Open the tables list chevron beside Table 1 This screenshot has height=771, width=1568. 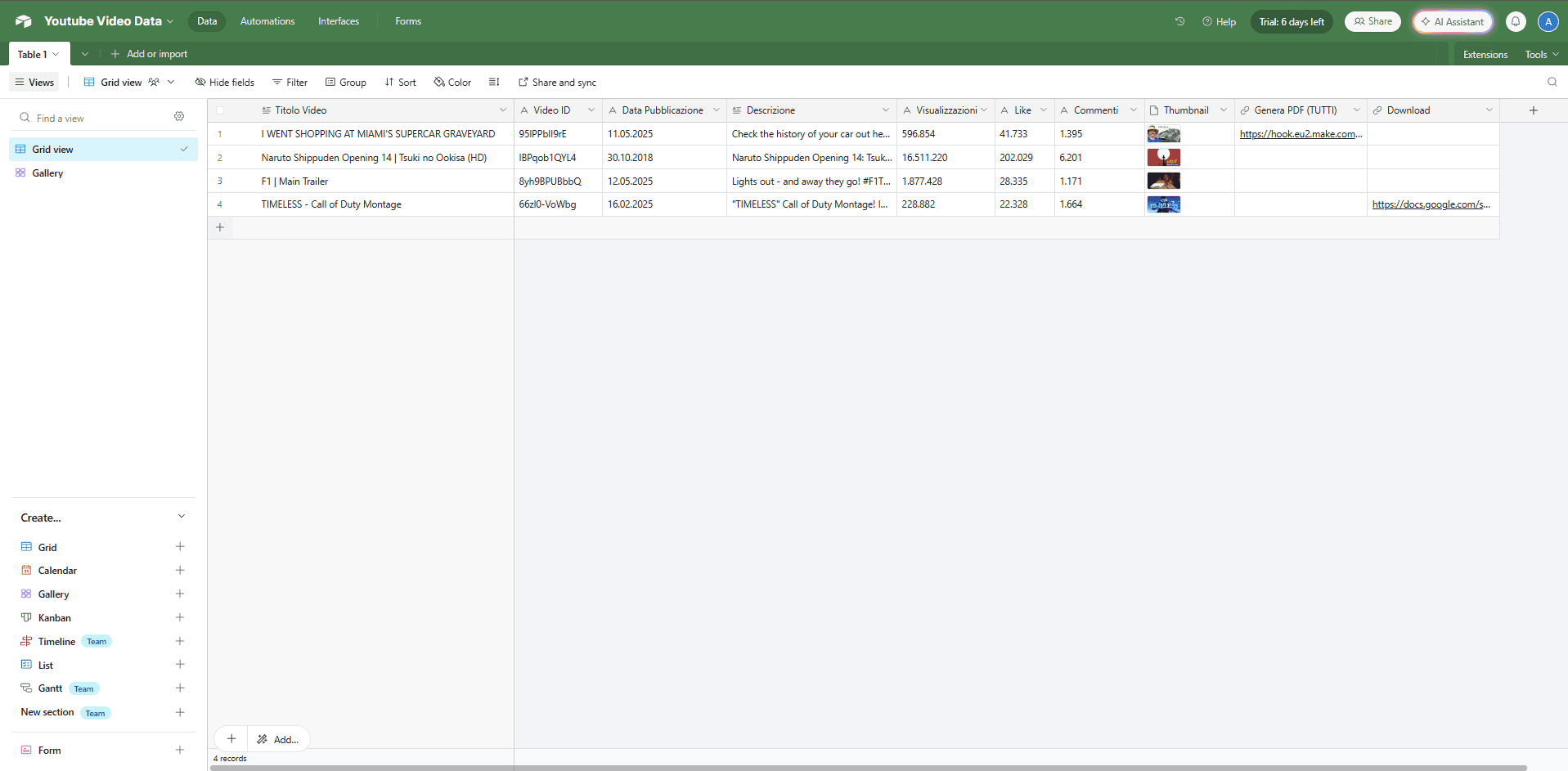point(84,55)
